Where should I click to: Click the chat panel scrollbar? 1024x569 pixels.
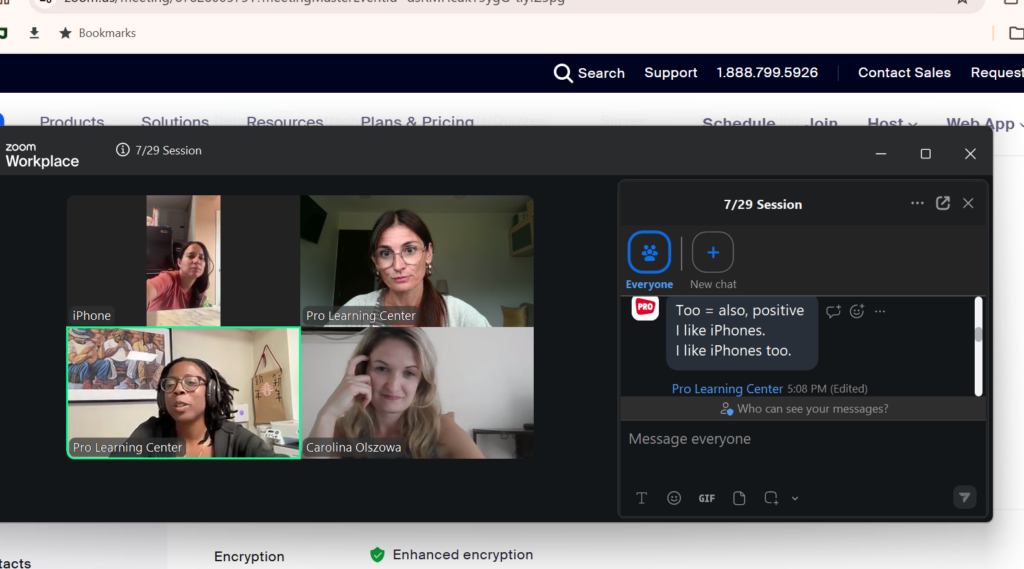pos(978,346)
